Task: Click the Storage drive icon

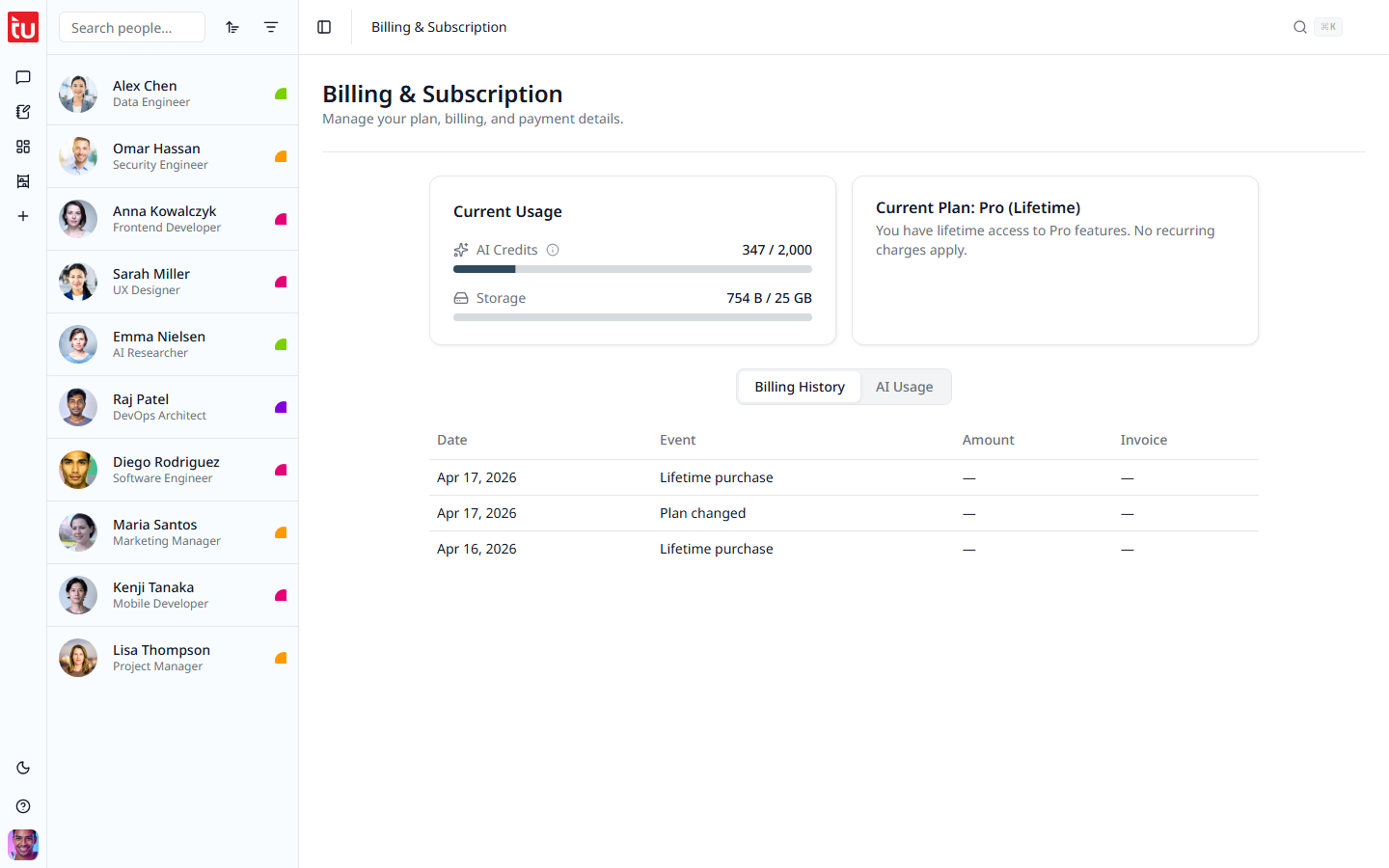Action: [461, 298]
